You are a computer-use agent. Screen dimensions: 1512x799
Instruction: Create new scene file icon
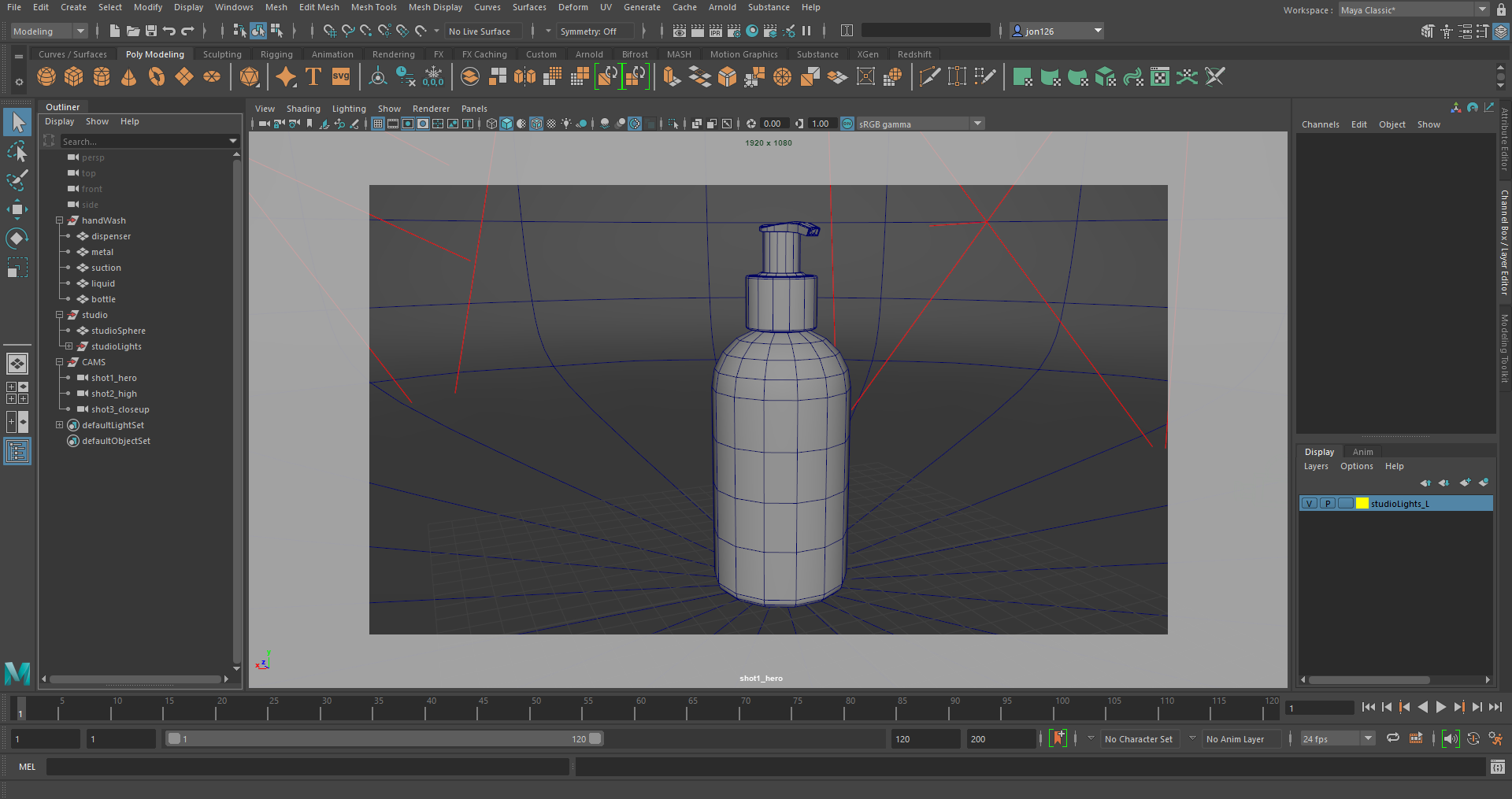(115, 31)
